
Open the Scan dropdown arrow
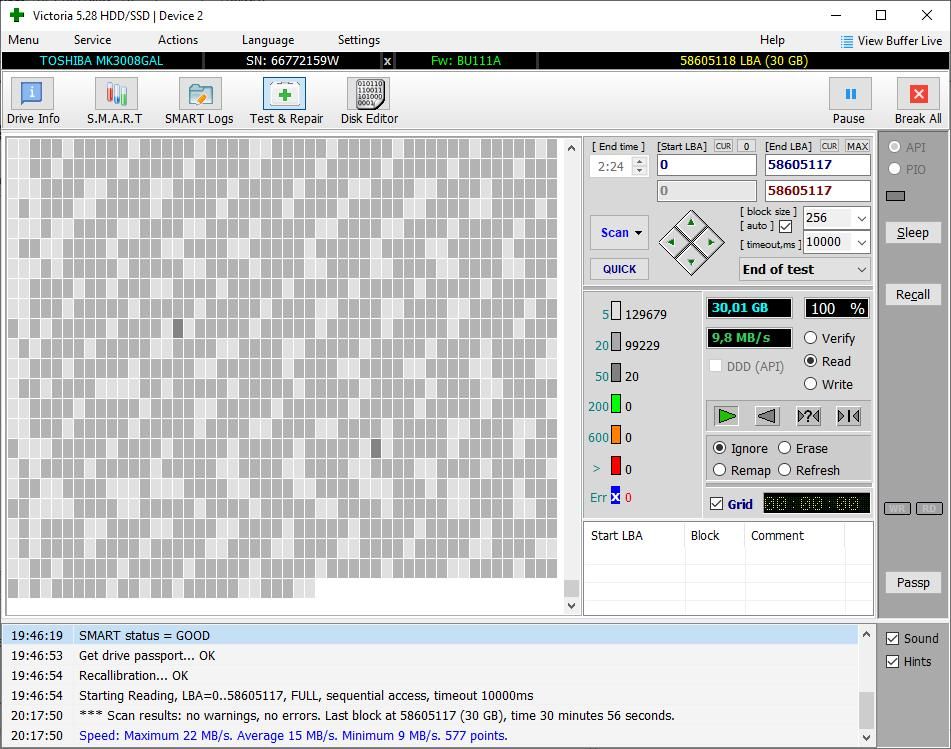point(639,233)
